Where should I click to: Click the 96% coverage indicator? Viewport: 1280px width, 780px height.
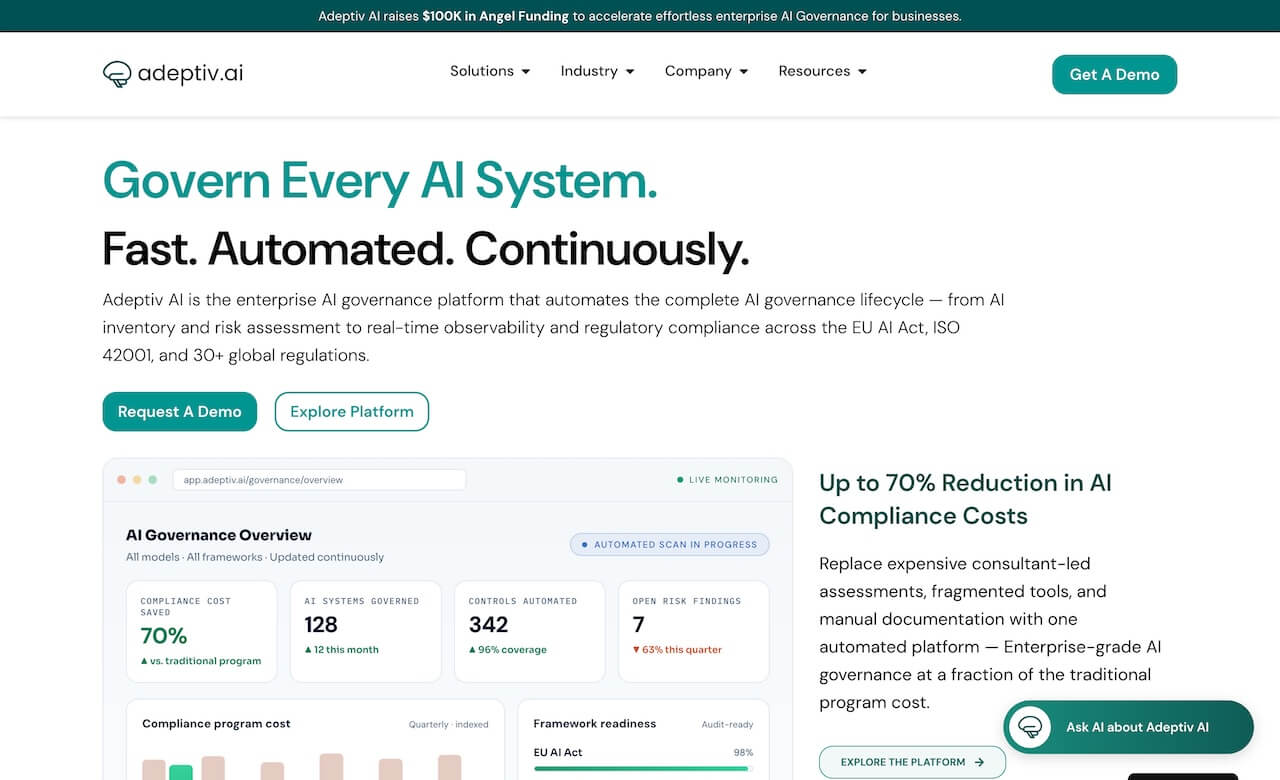[508, 650]
